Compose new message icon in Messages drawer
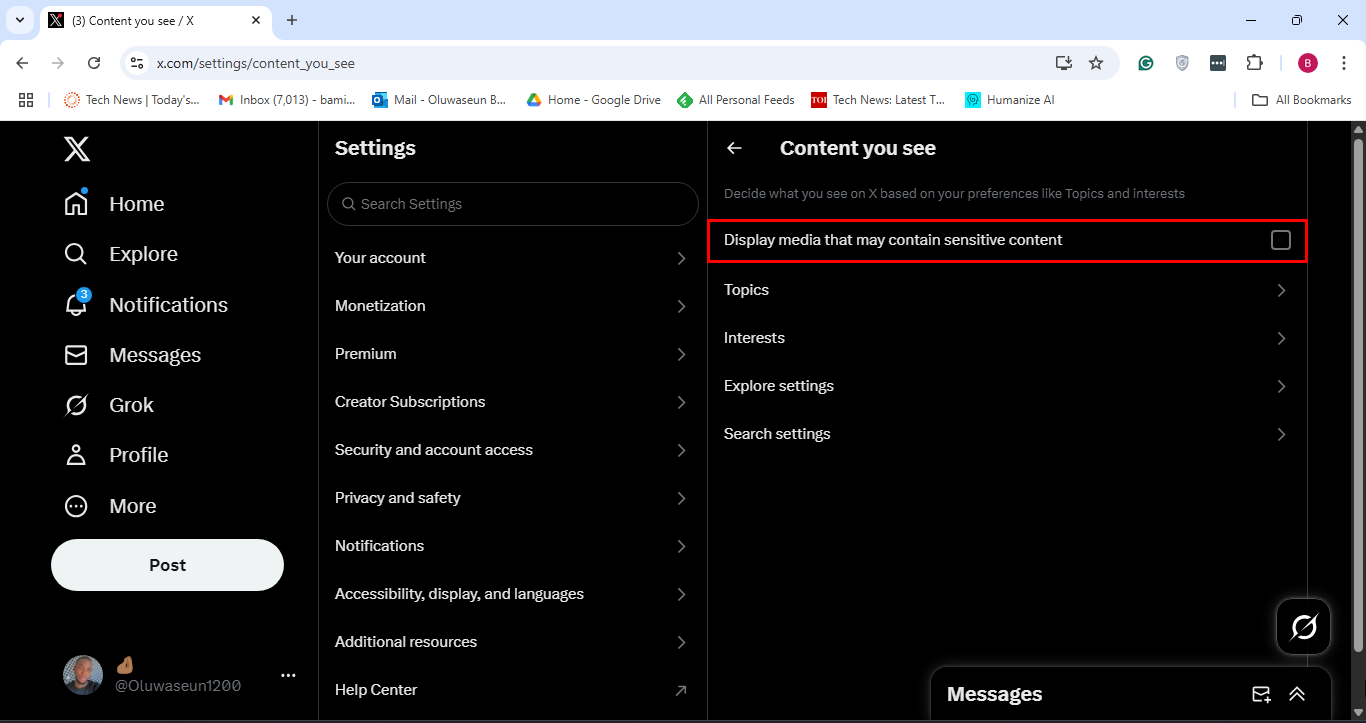 pos(1261,694)
